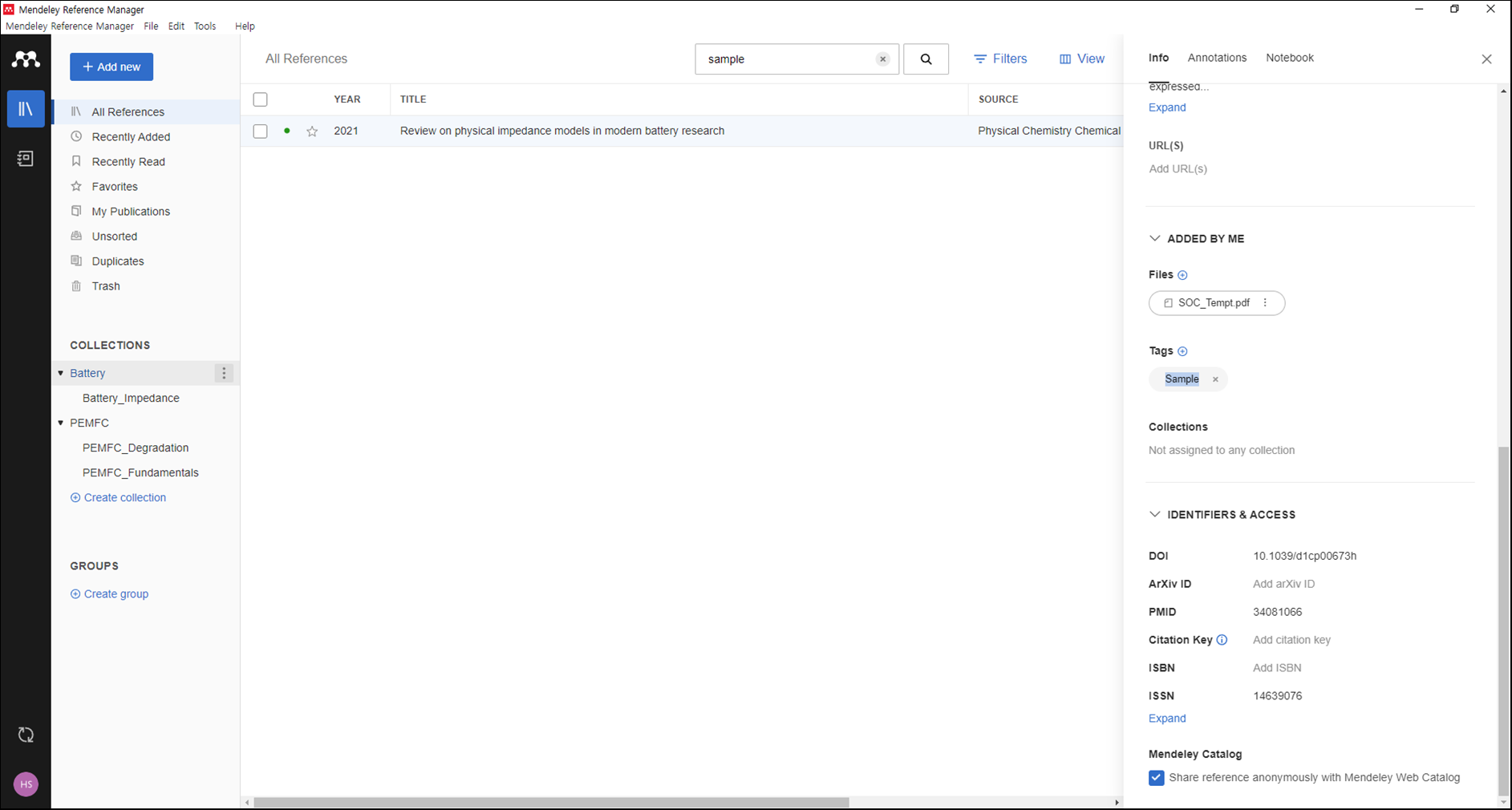Click the Add arXiv ID field

point(1283,584)
